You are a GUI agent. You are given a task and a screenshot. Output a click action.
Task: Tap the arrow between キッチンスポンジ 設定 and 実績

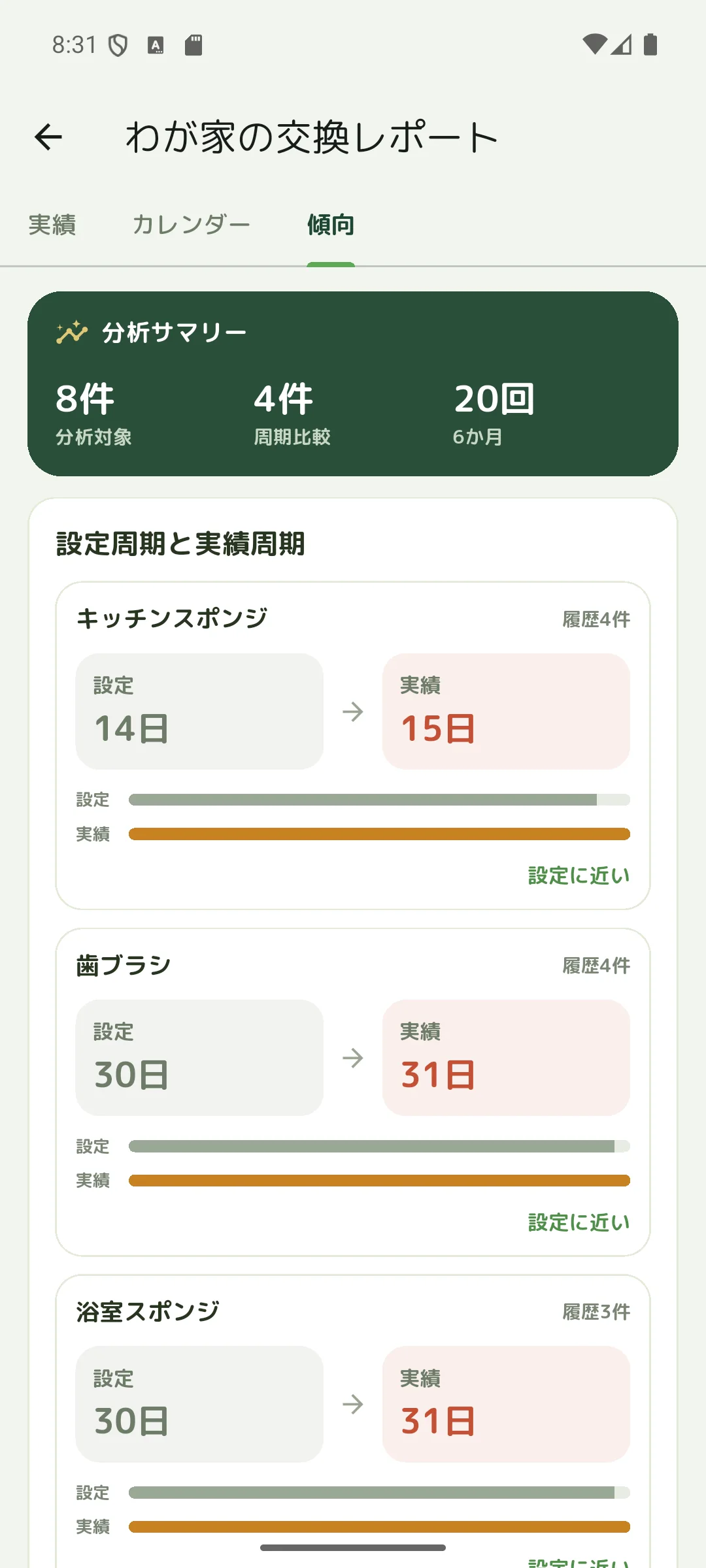coord(353,711)
